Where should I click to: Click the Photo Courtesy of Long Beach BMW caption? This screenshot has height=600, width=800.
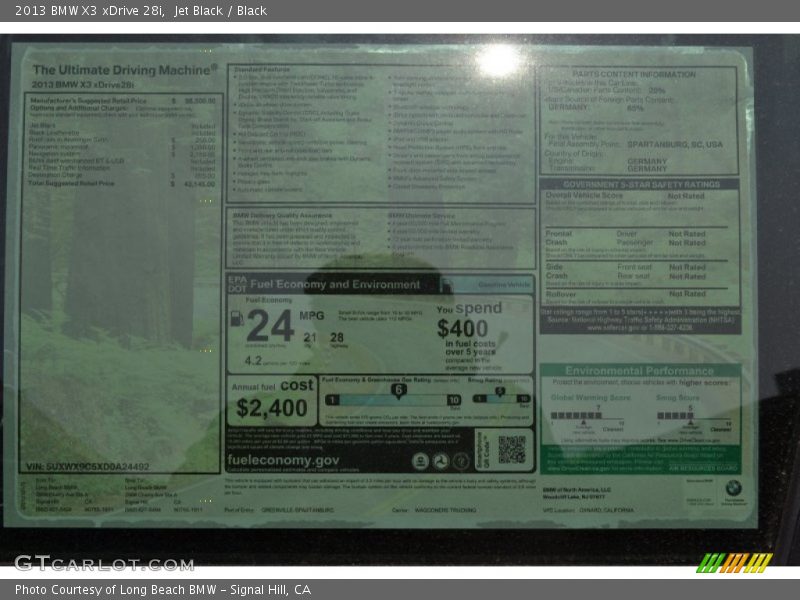(x=163, y=590)
